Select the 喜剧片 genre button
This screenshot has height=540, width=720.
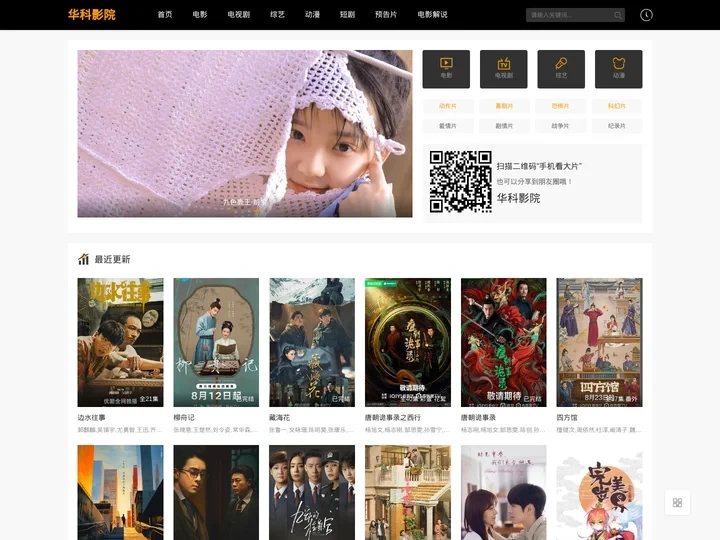pyautogui.click(x=504, y=106)
